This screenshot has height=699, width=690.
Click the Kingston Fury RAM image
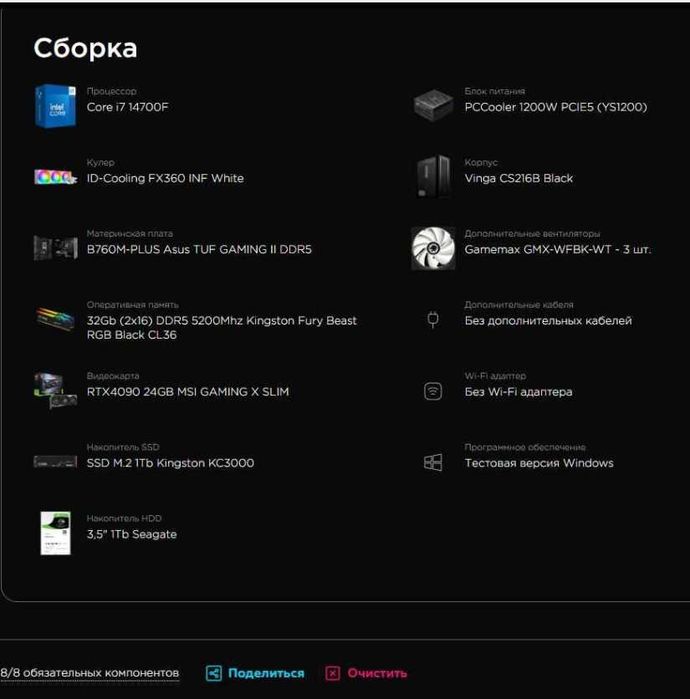point(55,318)
